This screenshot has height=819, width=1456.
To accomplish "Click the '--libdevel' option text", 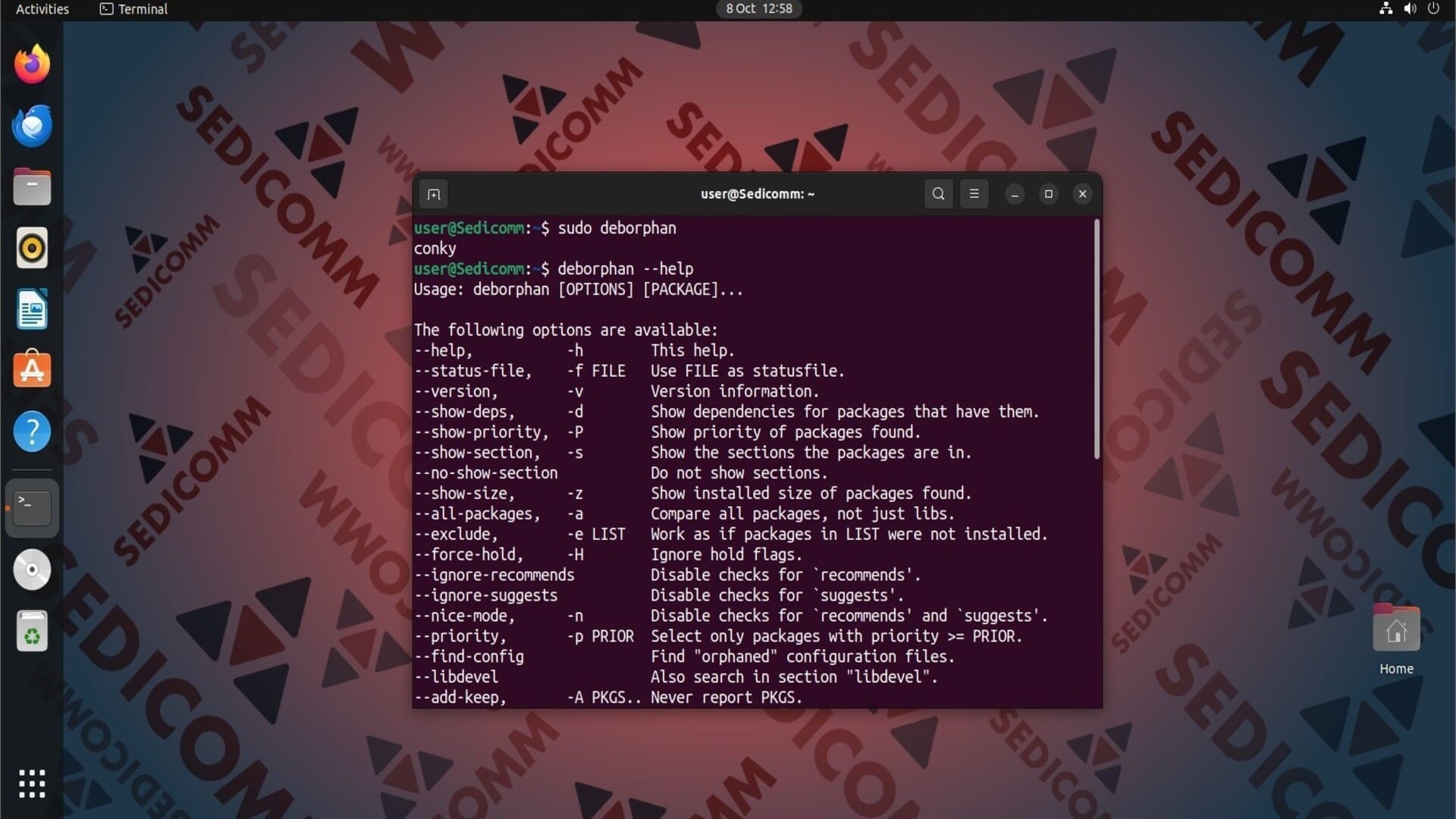I will tap(456, 677).
